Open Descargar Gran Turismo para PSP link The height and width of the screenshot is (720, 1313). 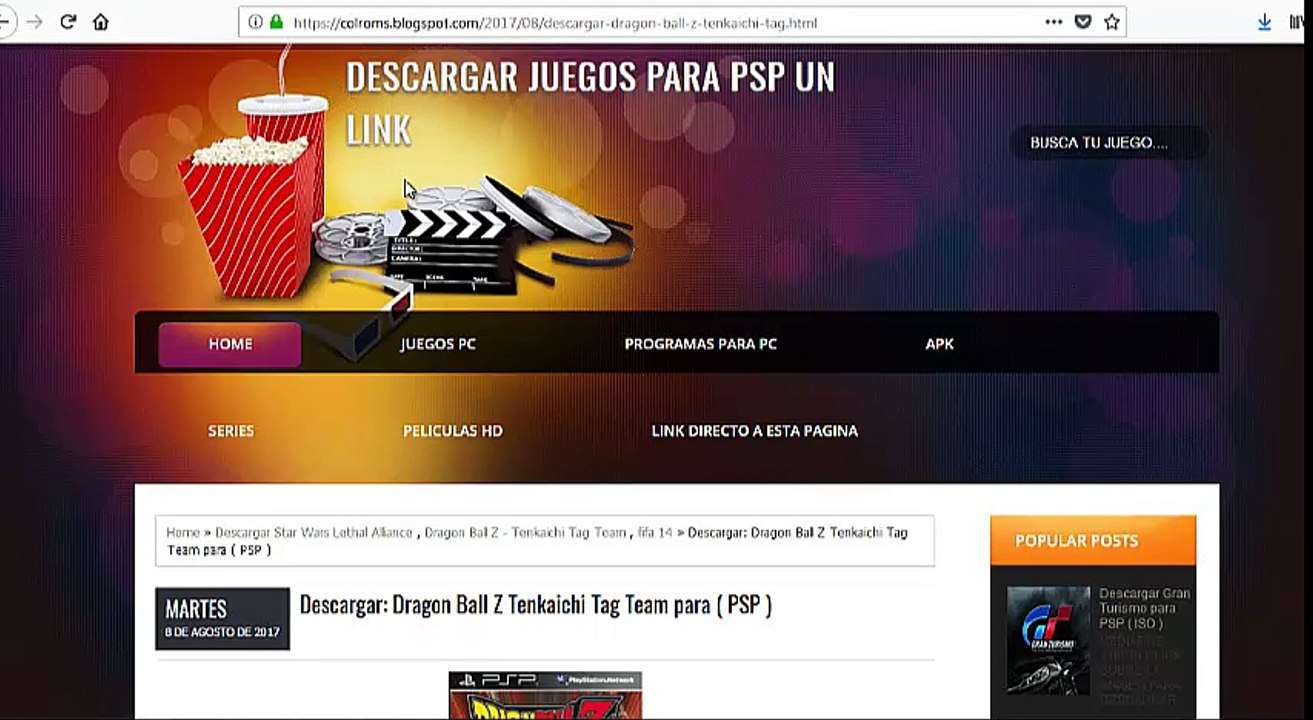point(1146,608)
